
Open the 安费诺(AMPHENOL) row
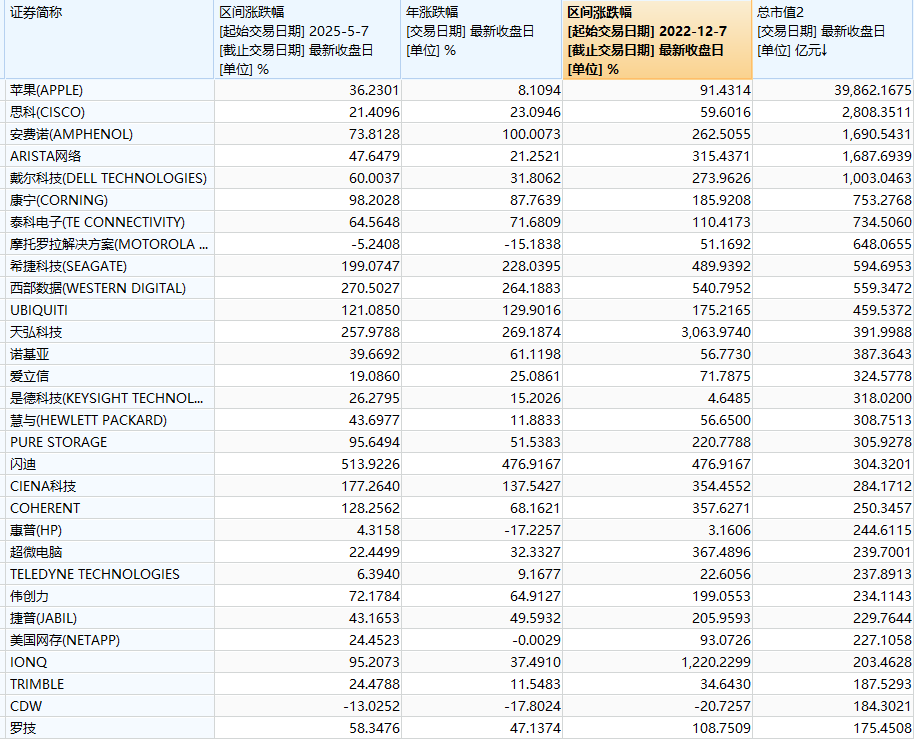pyautogui.click(x=71, y=134)
